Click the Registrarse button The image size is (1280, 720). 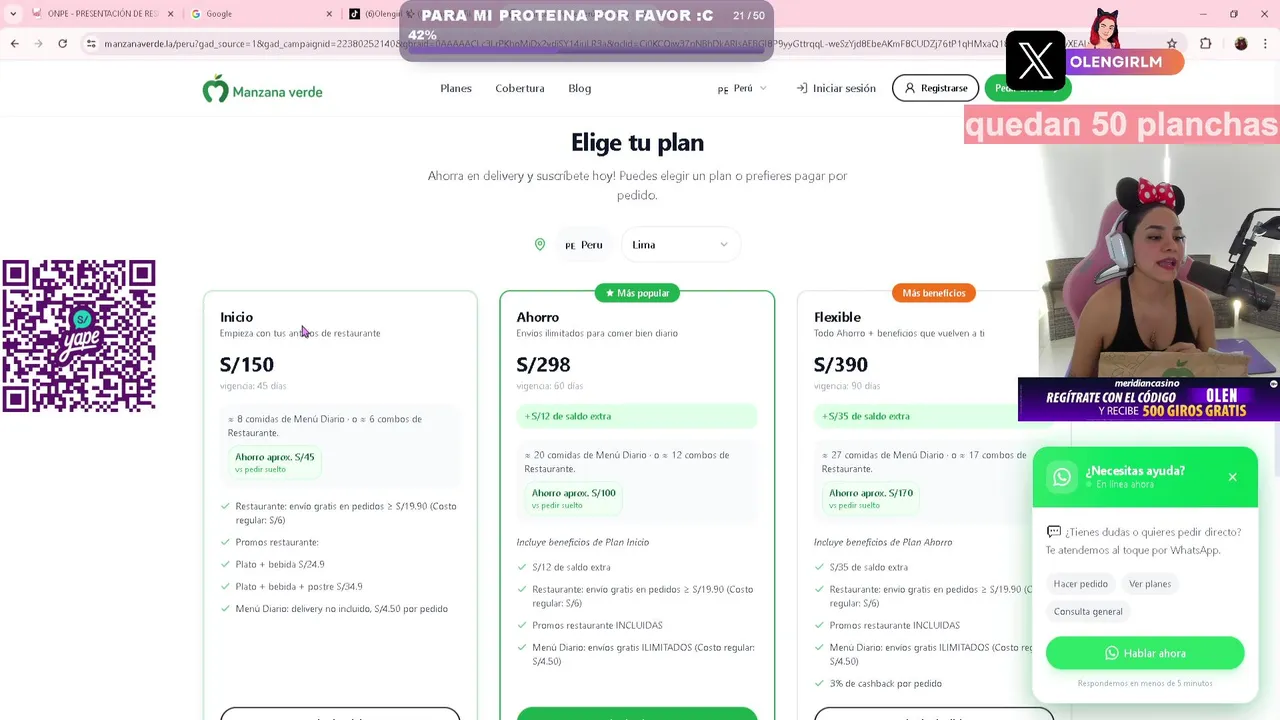pyautogui.click(x=935, y=89)
